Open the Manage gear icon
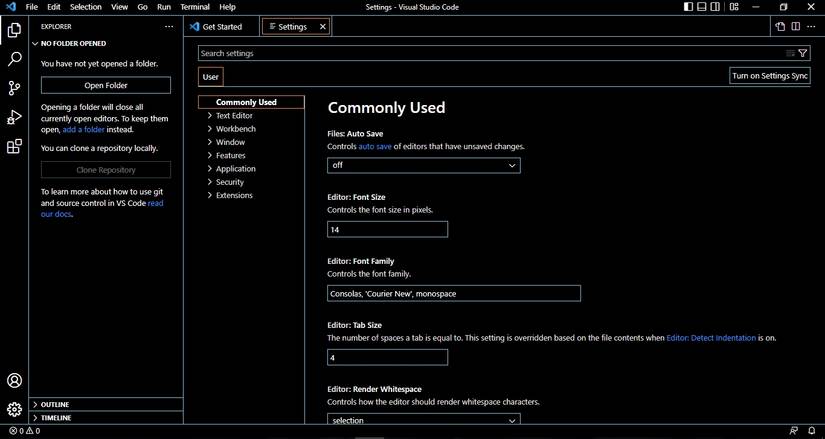The image size is (825, 439). tap(14, 409)
